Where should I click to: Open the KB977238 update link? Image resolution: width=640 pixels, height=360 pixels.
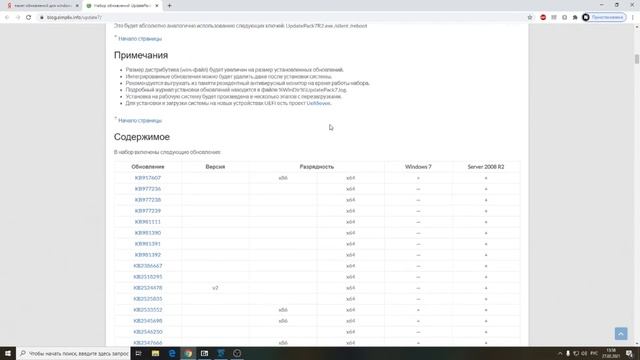coord(148,200)
